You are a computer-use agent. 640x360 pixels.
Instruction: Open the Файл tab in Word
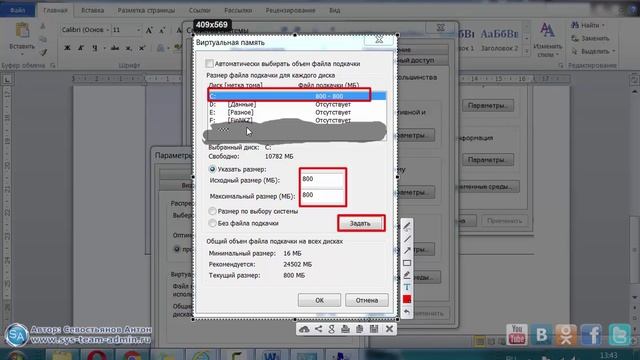click(18, 10)
